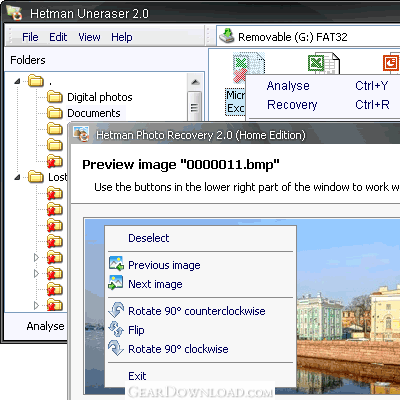This screenshot has height=400, width=400.
Task: Click the rotate clockwise icon
Action: coord(116,348)
